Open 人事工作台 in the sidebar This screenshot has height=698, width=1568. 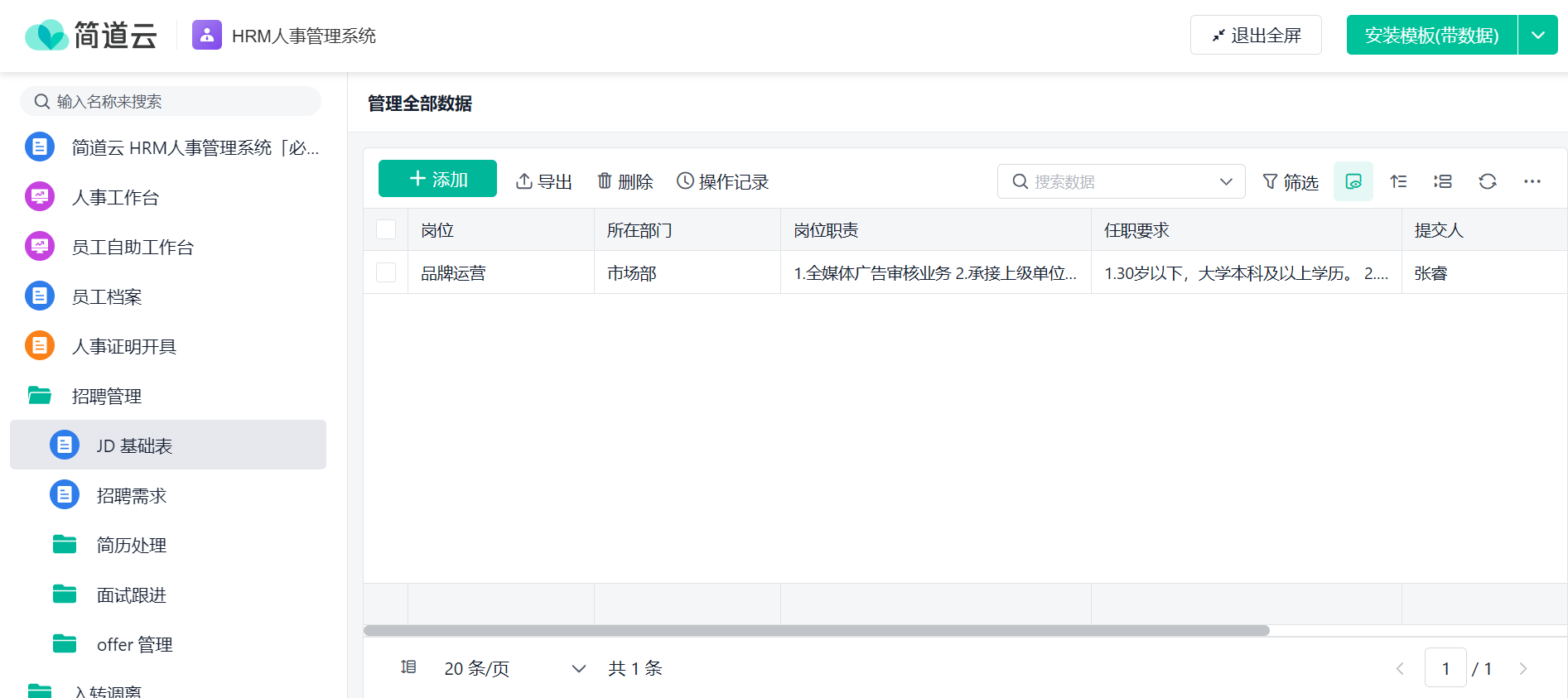click(168, 197)
